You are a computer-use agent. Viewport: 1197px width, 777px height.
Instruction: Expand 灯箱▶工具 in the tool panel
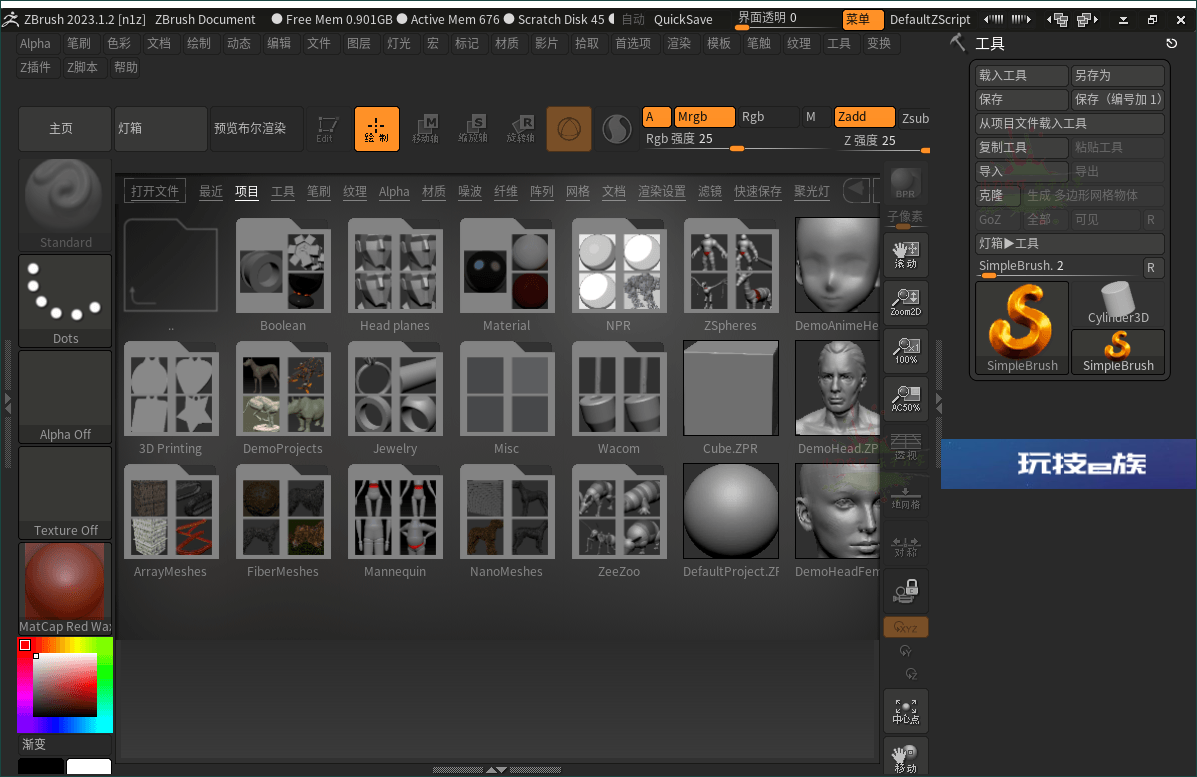click(1070, 243)
